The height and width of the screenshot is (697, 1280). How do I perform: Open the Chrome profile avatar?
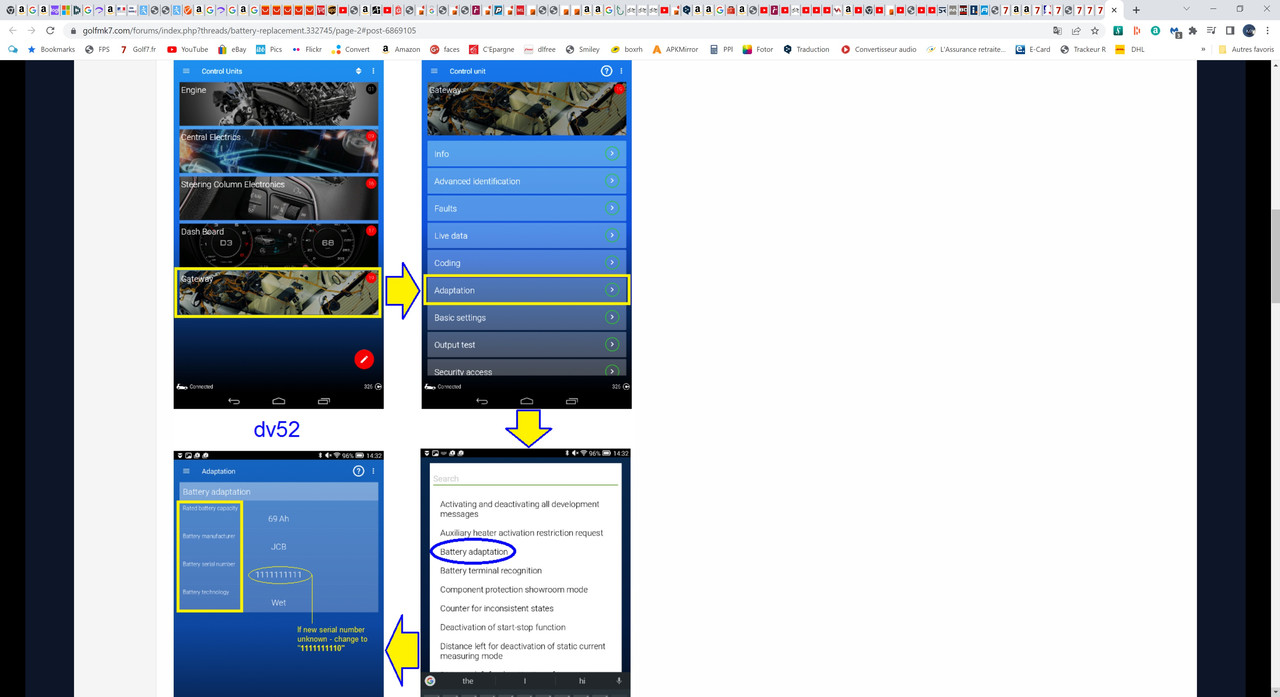pyautogui.click(x=1249, y=31)
